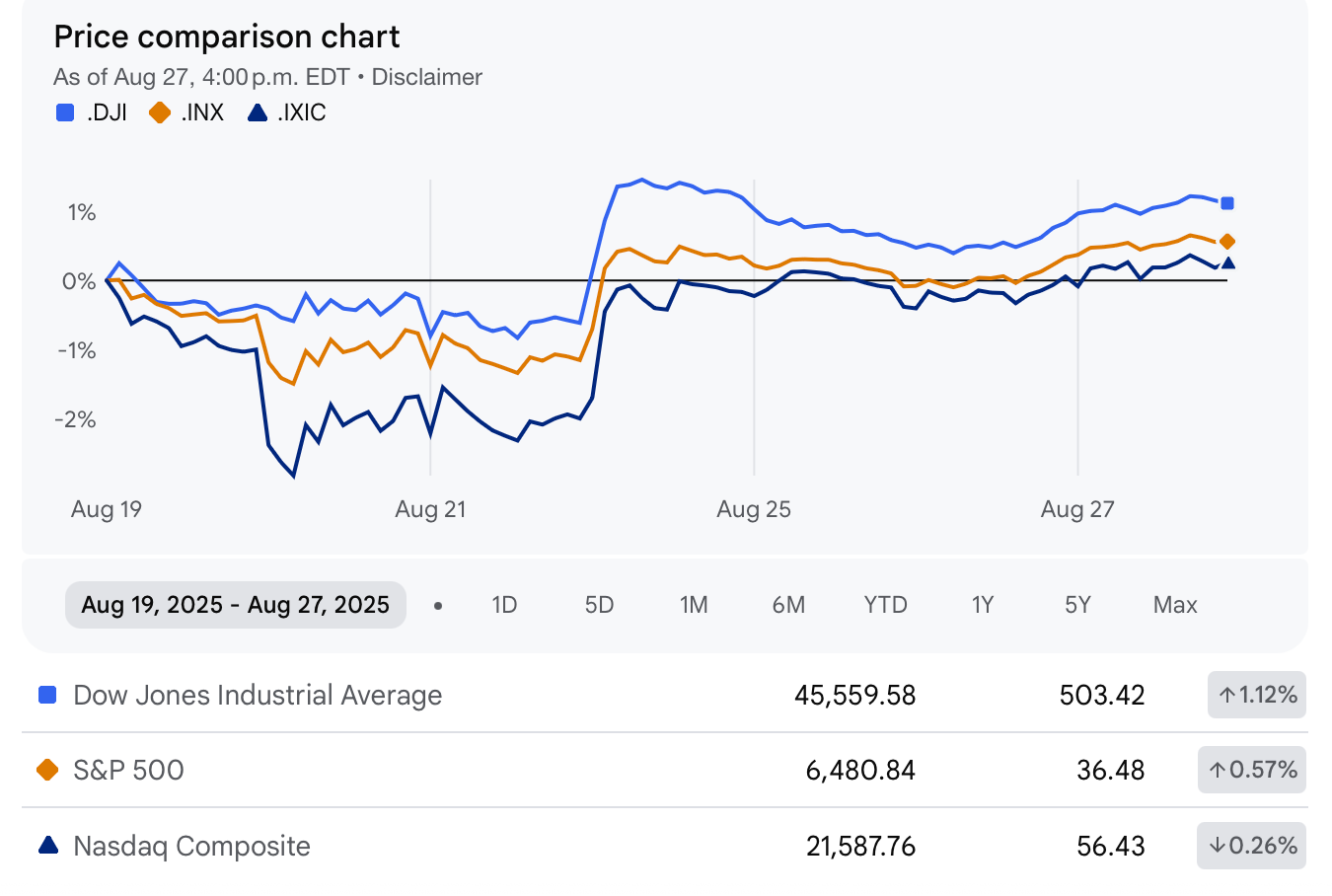The image size is (1332, 896).
Task: Click the Dow Jones endpoint marker on the chart
Action: [x=1226, y=203]
